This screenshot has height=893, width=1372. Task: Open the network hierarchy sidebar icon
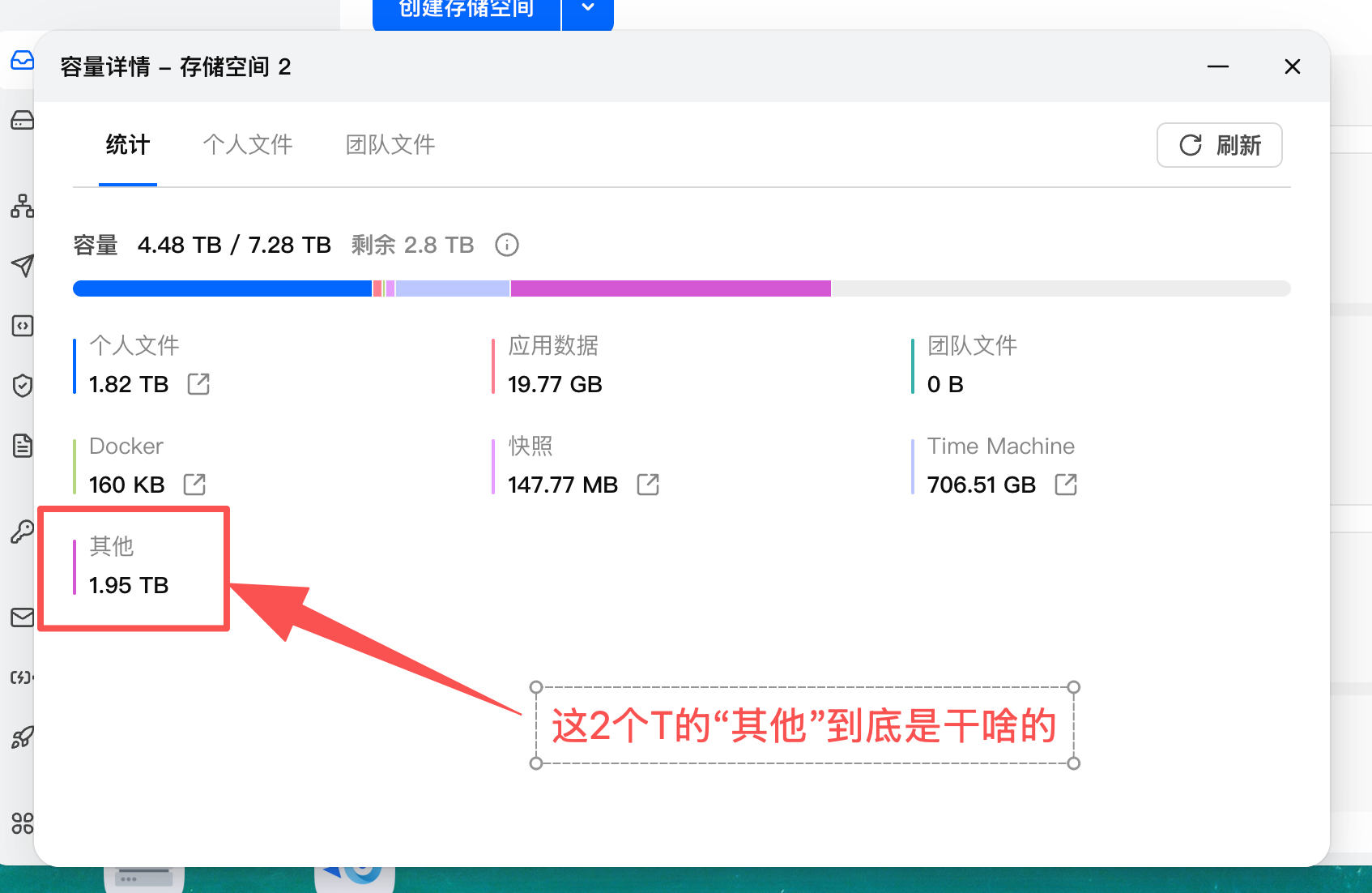(x=22, y=206)
